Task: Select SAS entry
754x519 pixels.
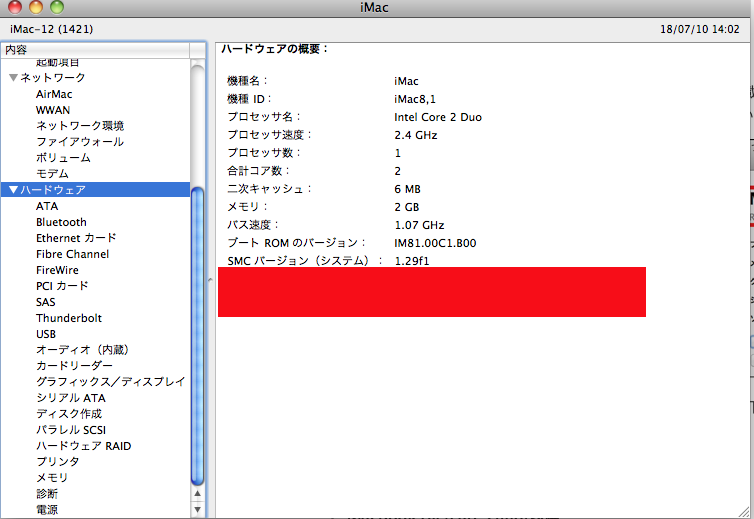Action: point(46,302)
